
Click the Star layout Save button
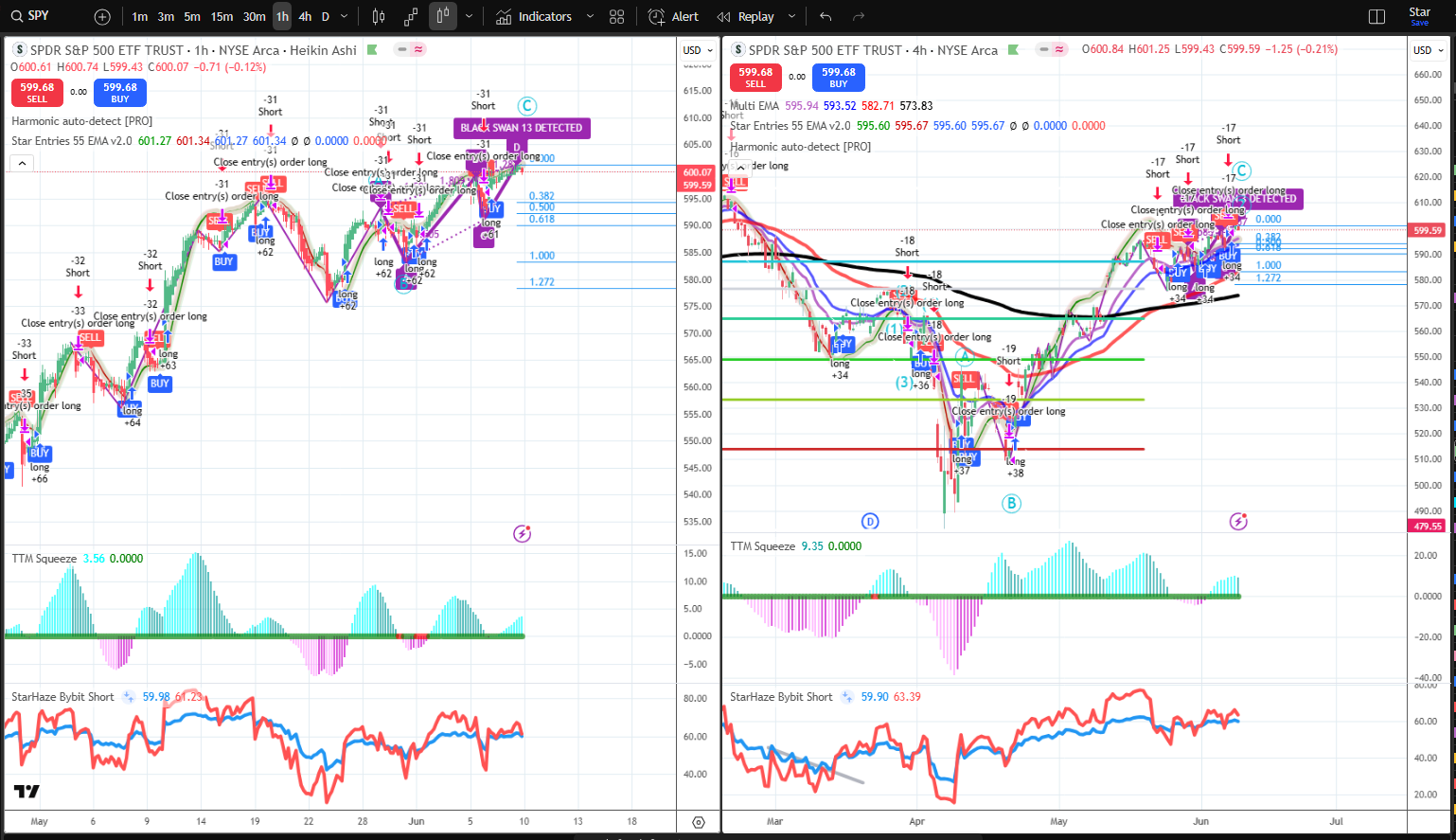click(x=1420, y=16)
